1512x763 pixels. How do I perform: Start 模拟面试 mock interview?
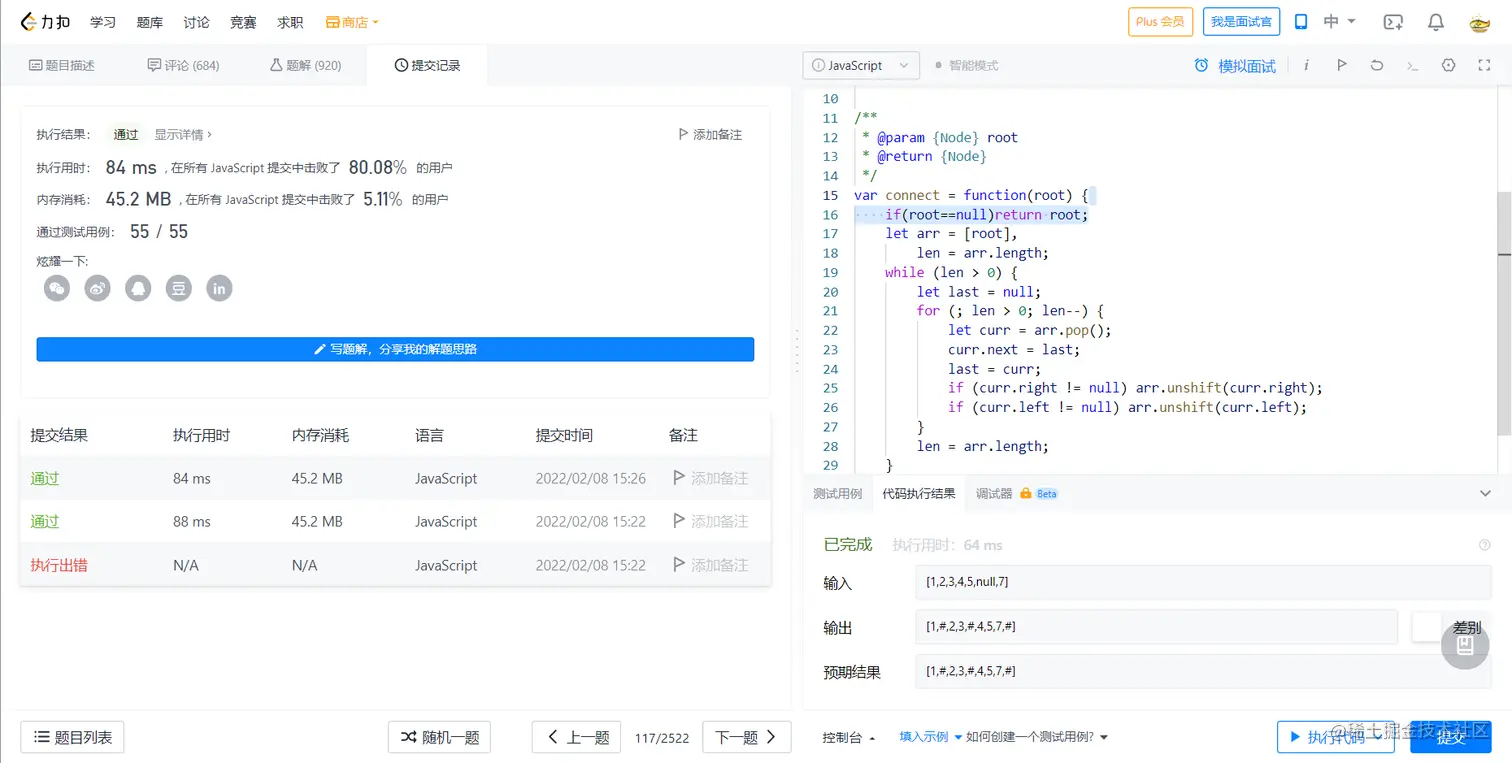(1246, 66)
